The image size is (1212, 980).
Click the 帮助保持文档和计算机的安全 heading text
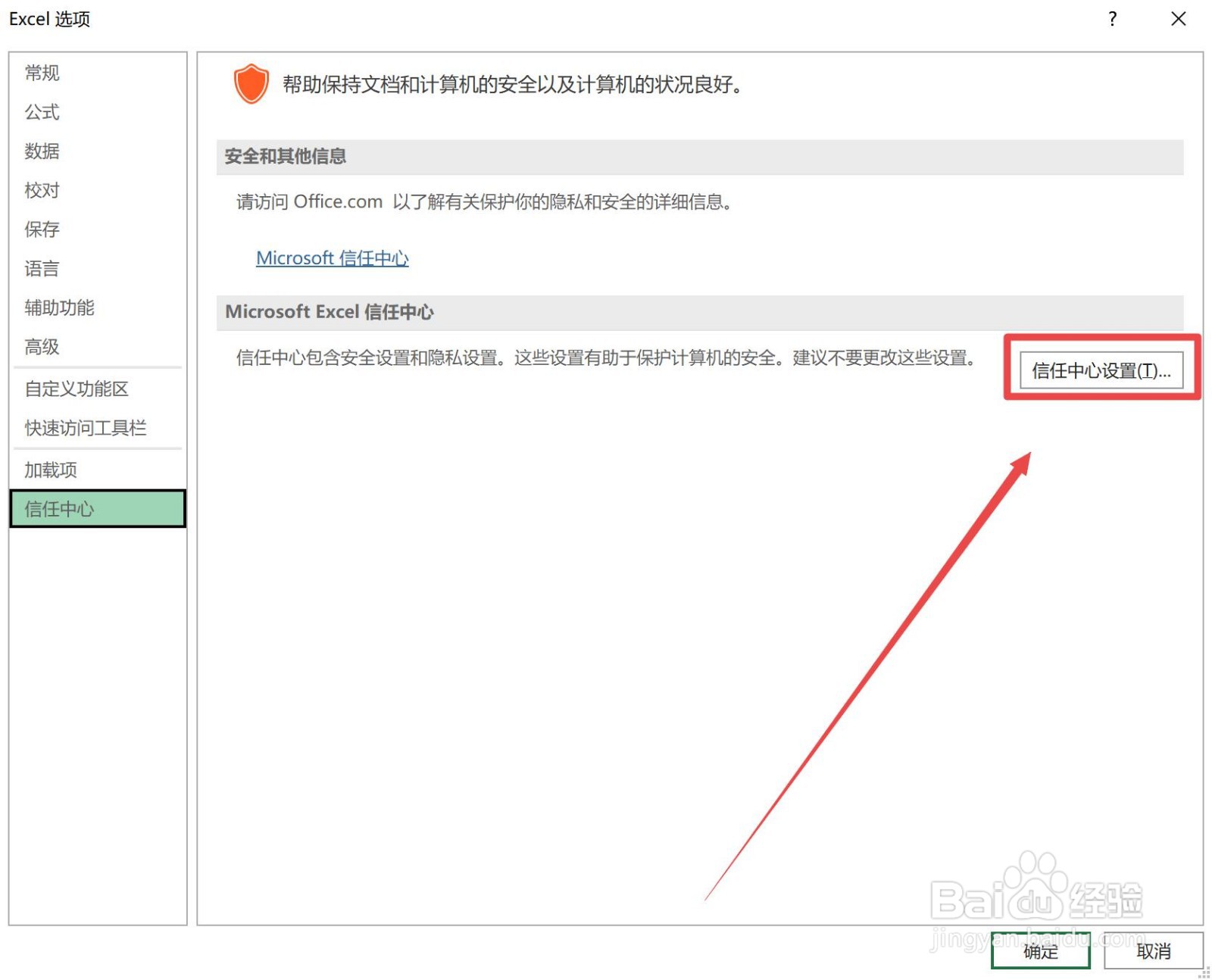[x=513, y=85]
